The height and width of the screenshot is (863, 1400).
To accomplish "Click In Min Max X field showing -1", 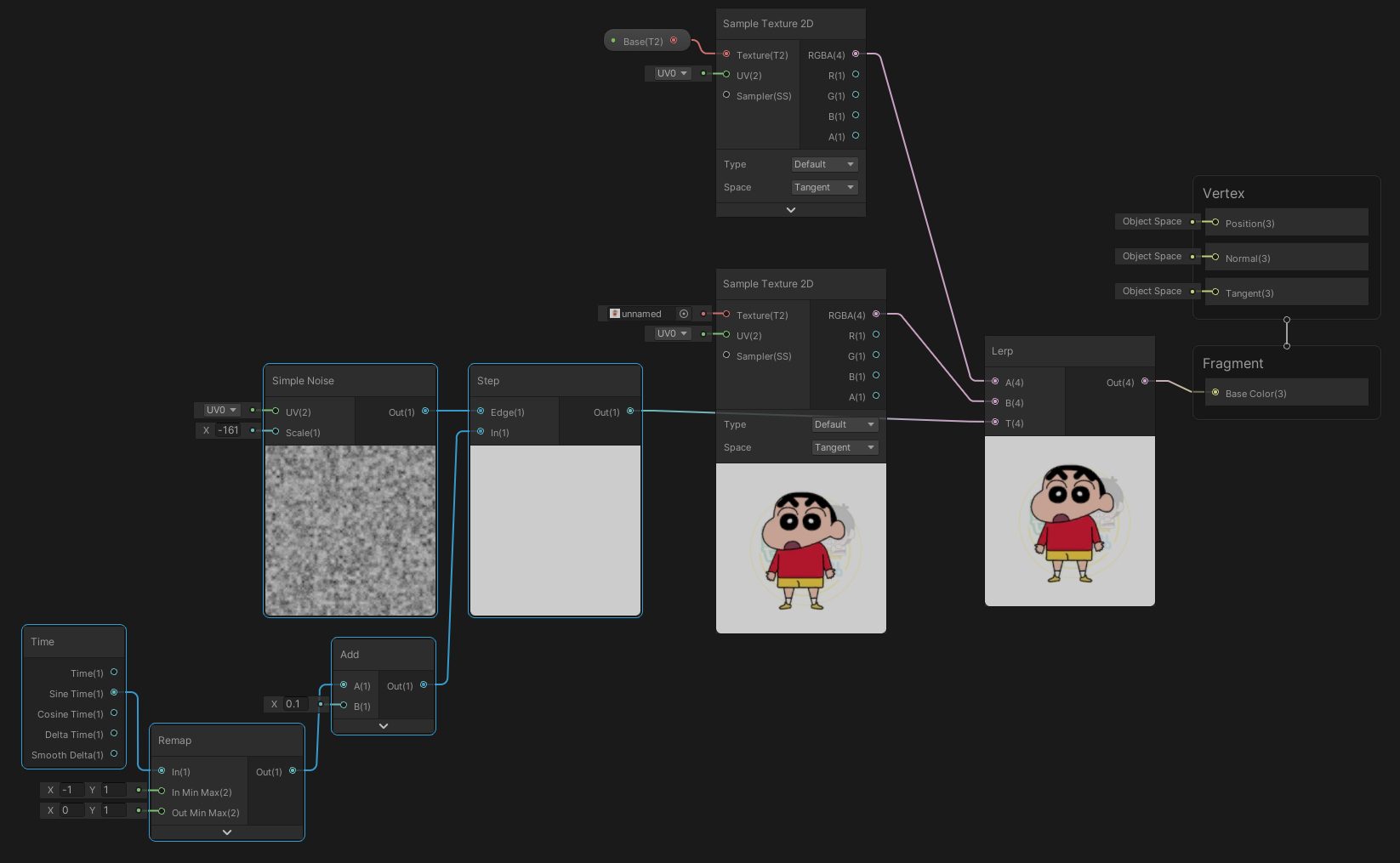I will [72, 790].
